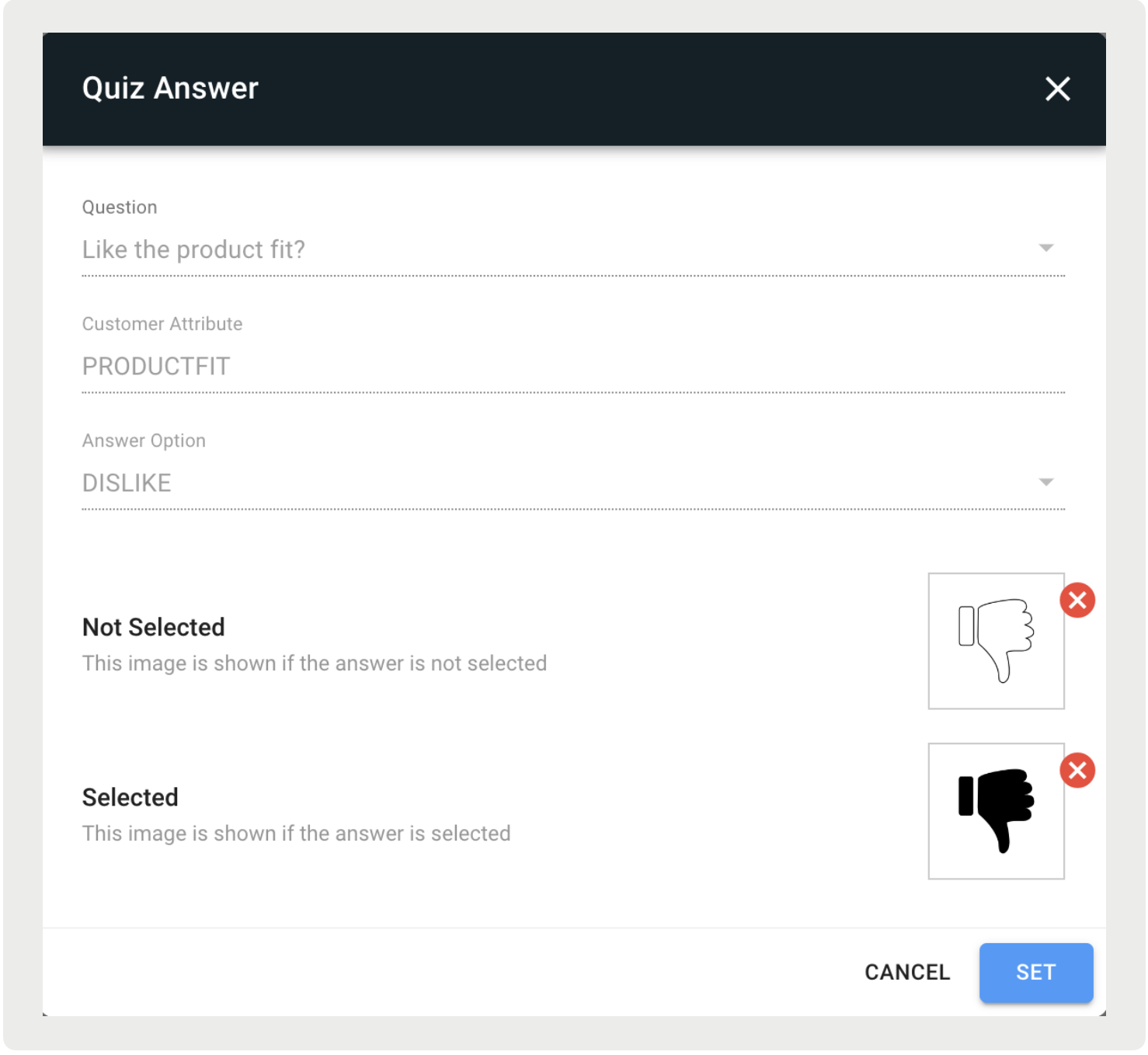Click the 'Customer Attribute' label
Viewport: 1148px width, 1055px height.
point(162,324)
